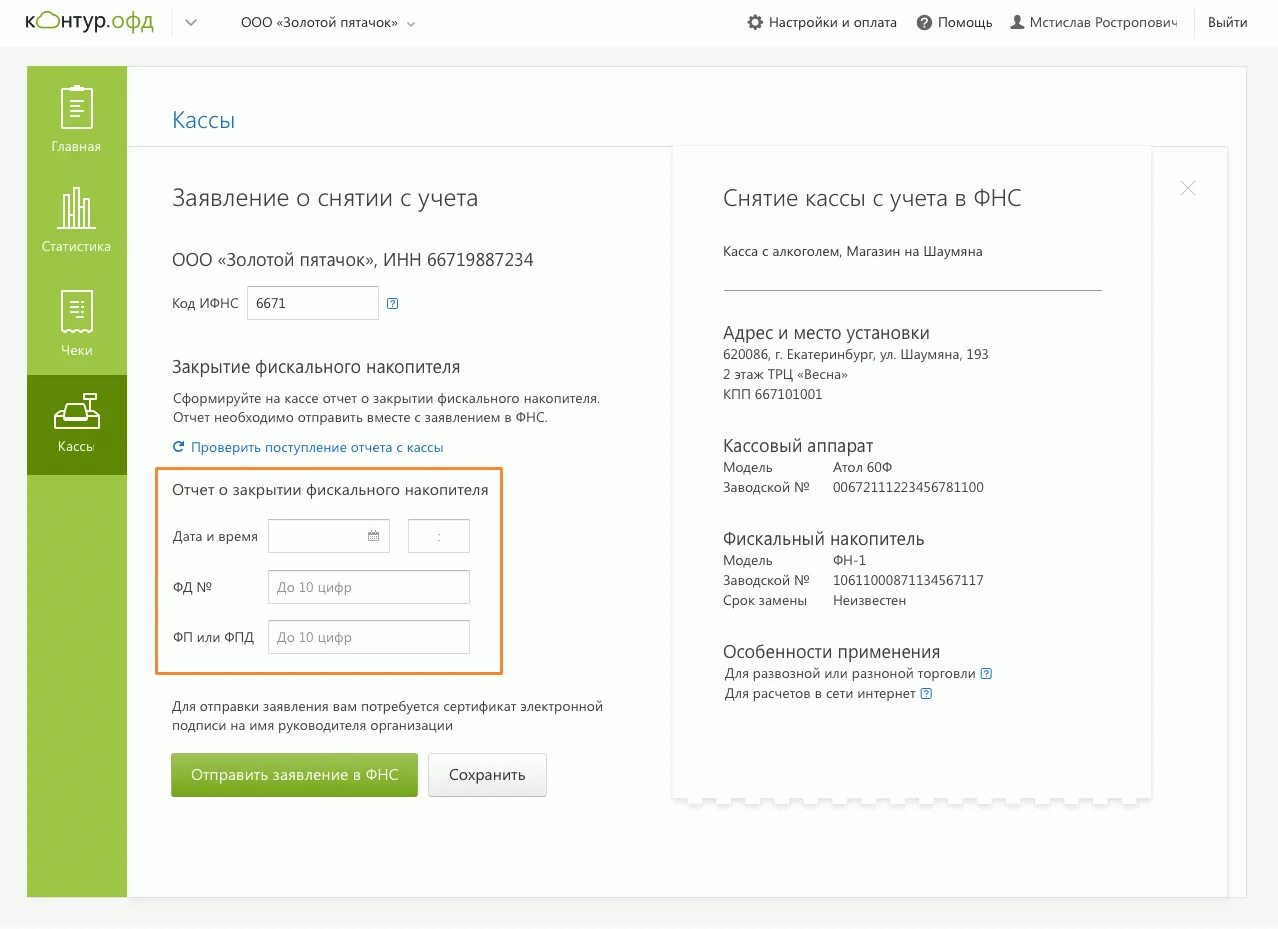This screenshot has width=1278, height=929.
Task: Click Отправить заявление в ФНС
Action: [294, 774]
